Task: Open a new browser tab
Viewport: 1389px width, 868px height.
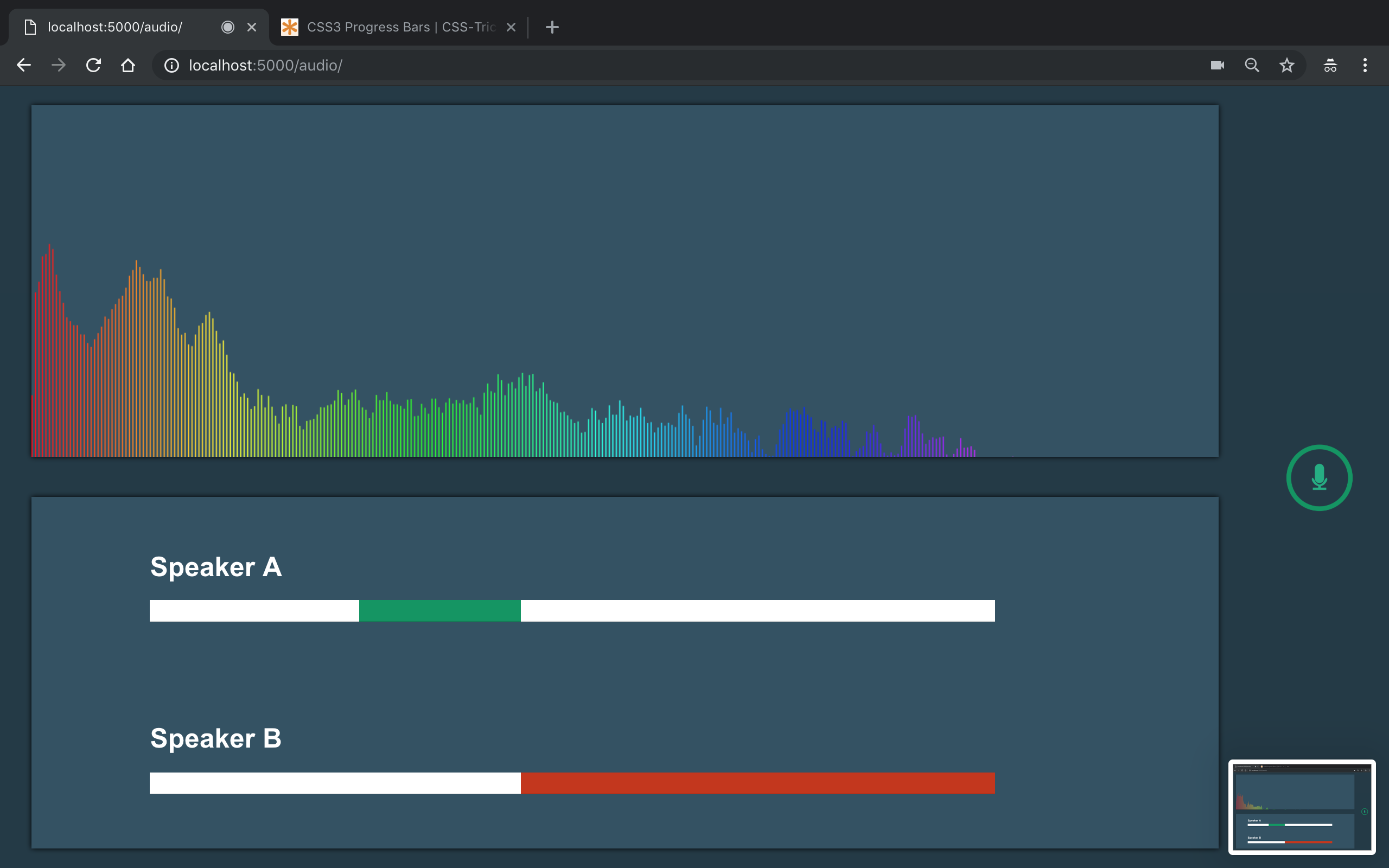Action: [x=552, y=27]
